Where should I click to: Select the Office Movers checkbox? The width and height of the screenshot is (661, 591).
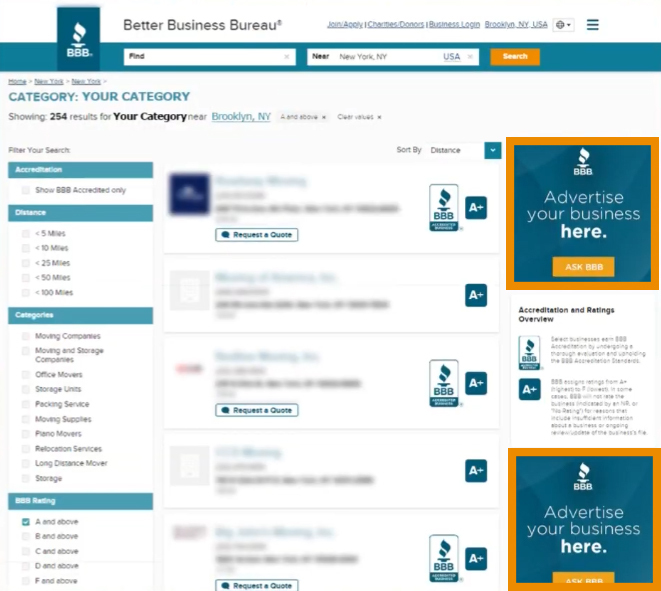26,375
